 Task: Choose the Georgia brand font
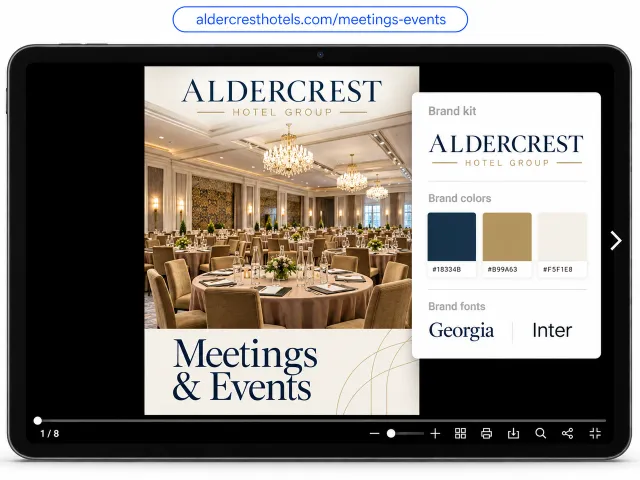pyautogui.click(x=461, y=331)
